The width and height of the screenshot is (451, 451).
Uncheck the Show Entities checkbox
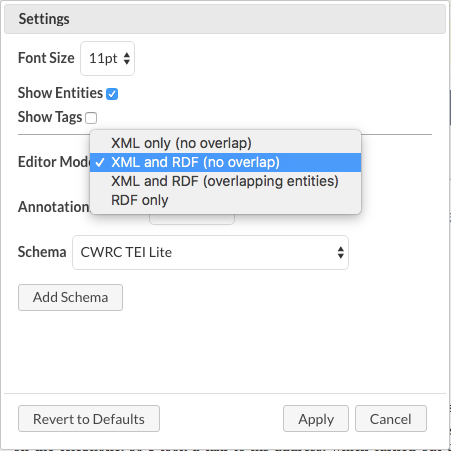[x=112, y=94]
